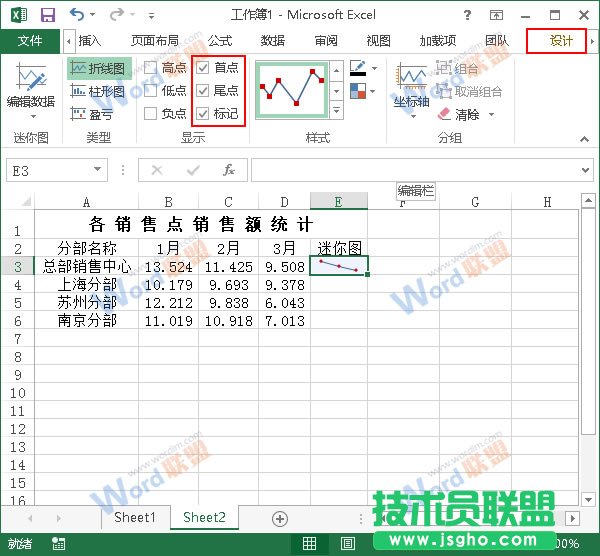Open the Edit Data (编辑数据) sparkline tool
This screenshot has width=600, height=556.
click(30, 87)
